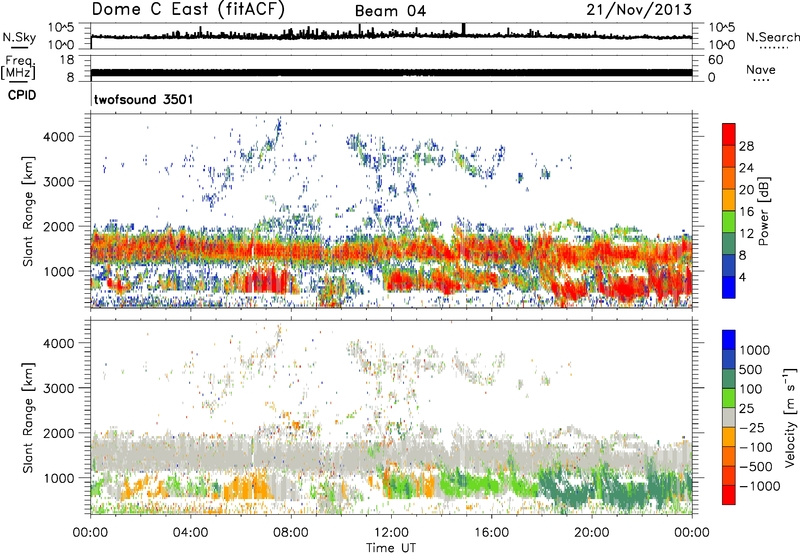Image resolution: width=800 pixels, height=554 pixels.
Task: Click the velocity panel 'Slant Range [km]' label
Action: click(28, 418)
